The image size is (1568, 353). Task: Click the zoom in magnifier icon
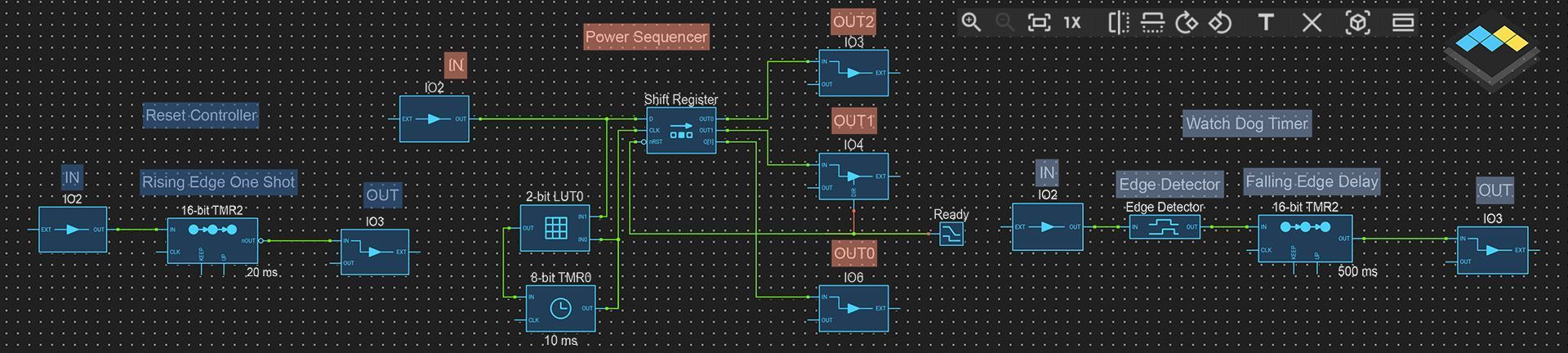(970, 22)
